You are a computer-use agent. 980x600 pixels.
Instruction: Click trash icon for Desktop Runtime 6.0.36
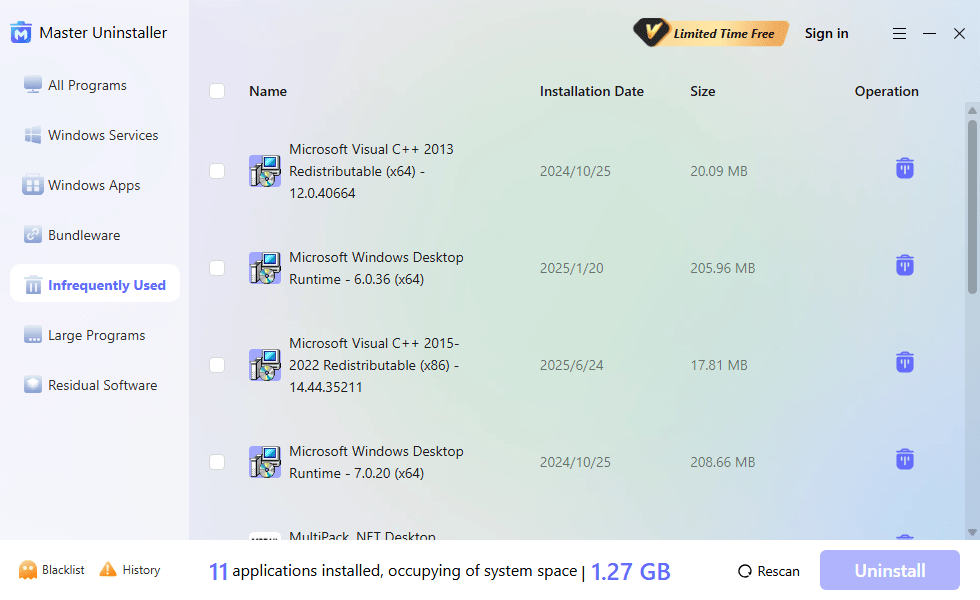(905, 265)
